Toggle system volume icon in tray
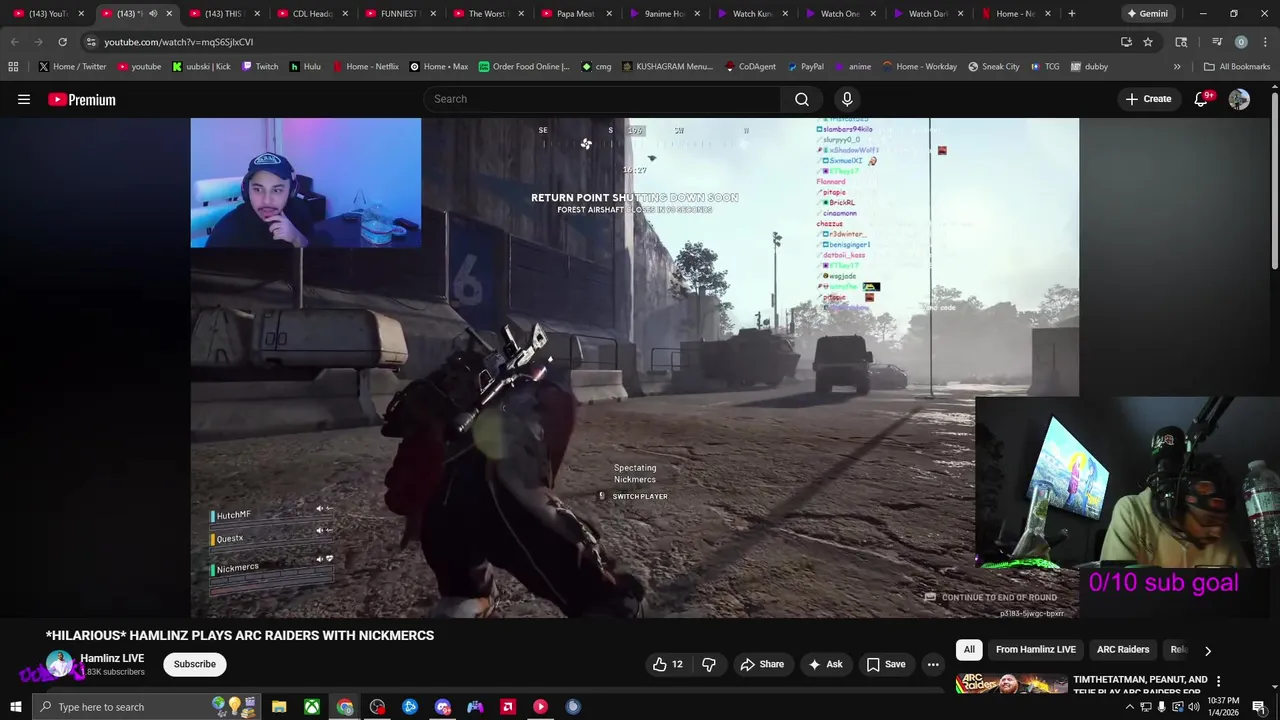1280x720 pixels. [x=1193, y=707]
